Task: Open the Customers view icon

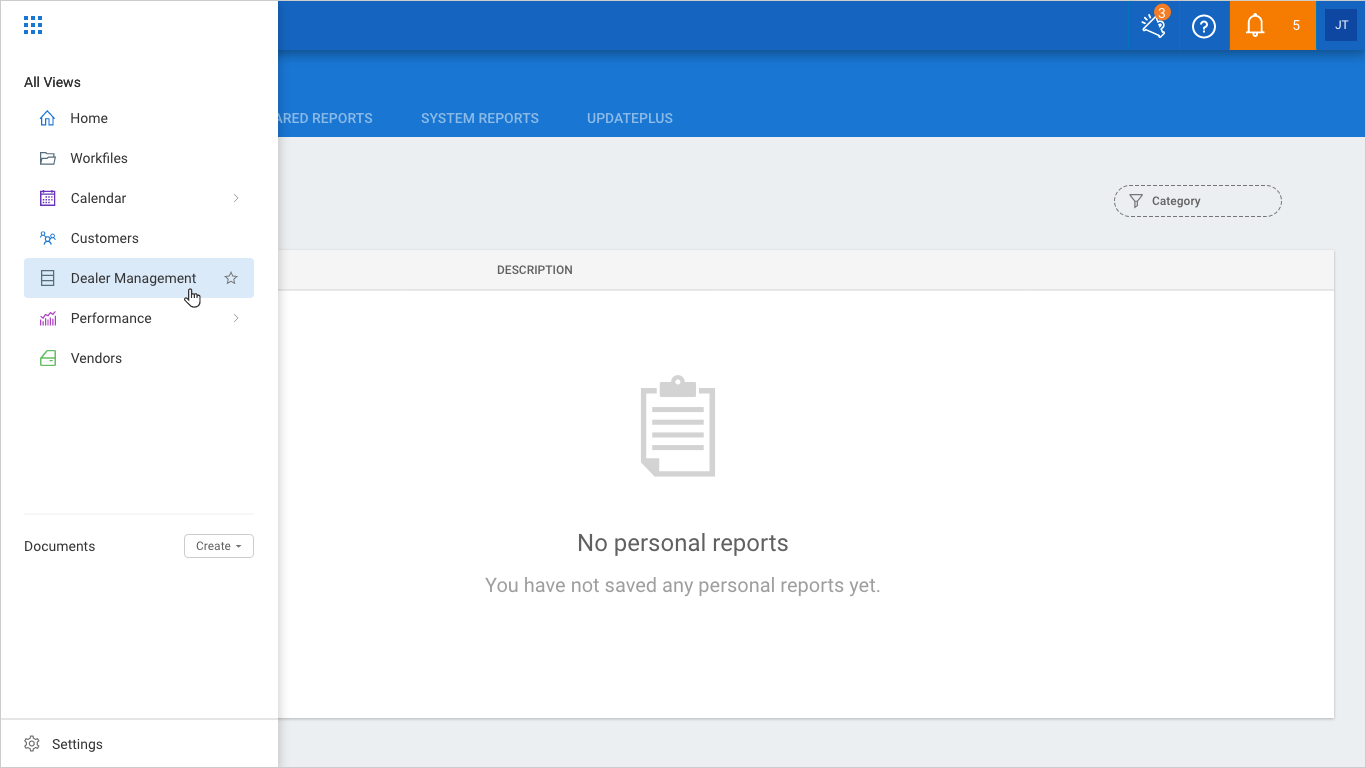Action: (x=47, y=238)
